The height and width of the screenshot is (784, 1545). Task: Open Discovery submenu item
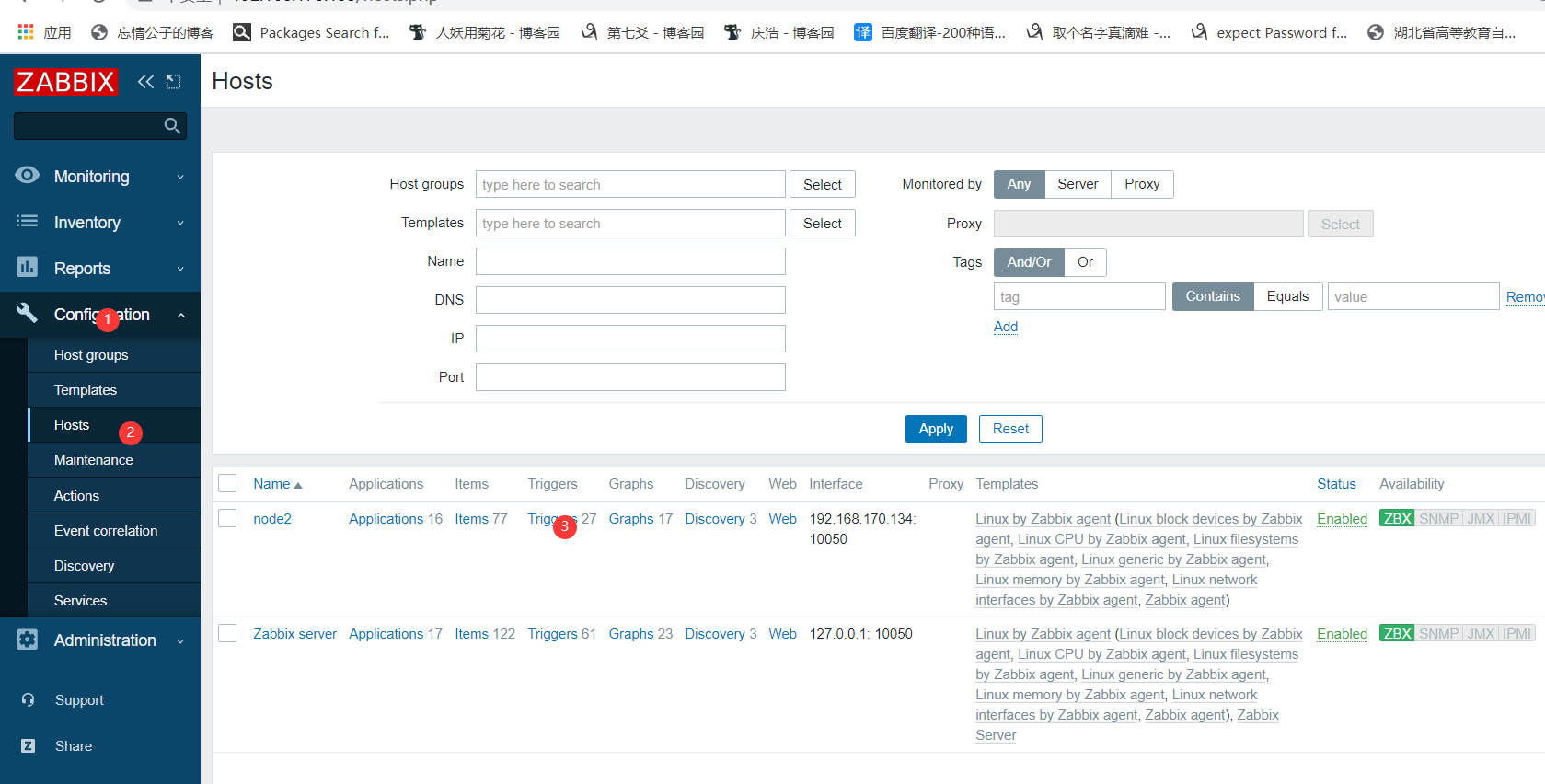(114, 566)
